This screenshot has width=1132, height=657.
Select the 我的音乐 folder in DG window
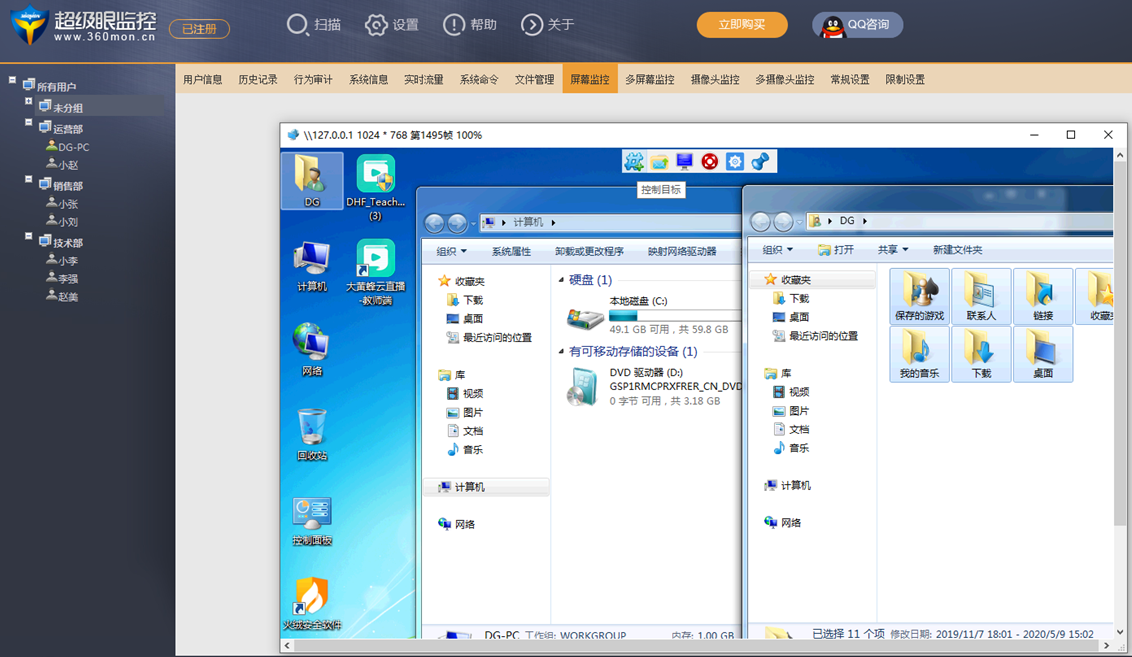[919, 354]
